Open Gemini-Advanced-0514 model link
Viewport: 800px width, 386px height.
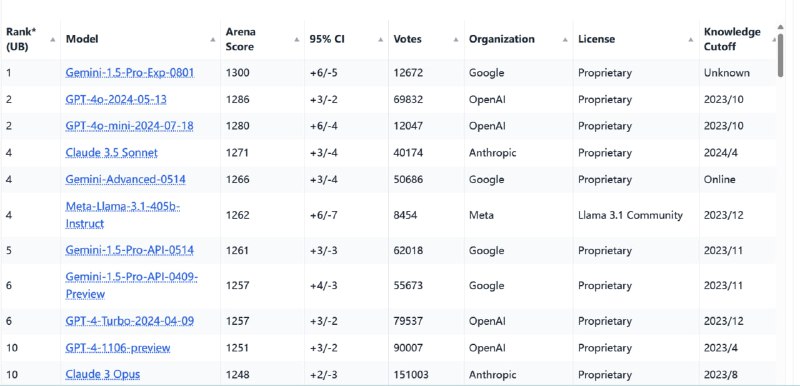tap(126, 179)
